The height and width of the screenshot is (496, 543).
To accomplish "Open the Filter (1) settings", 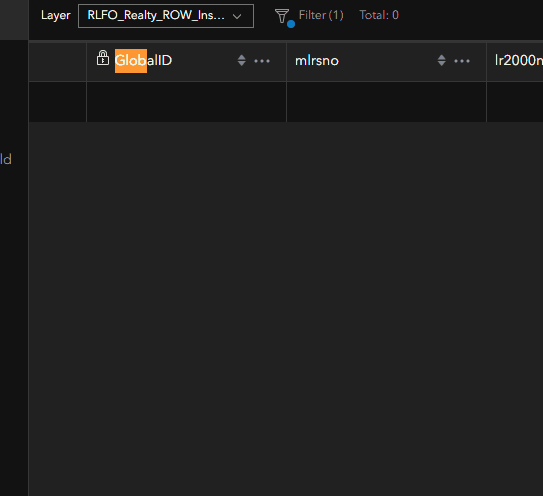I will pos(321,15).
